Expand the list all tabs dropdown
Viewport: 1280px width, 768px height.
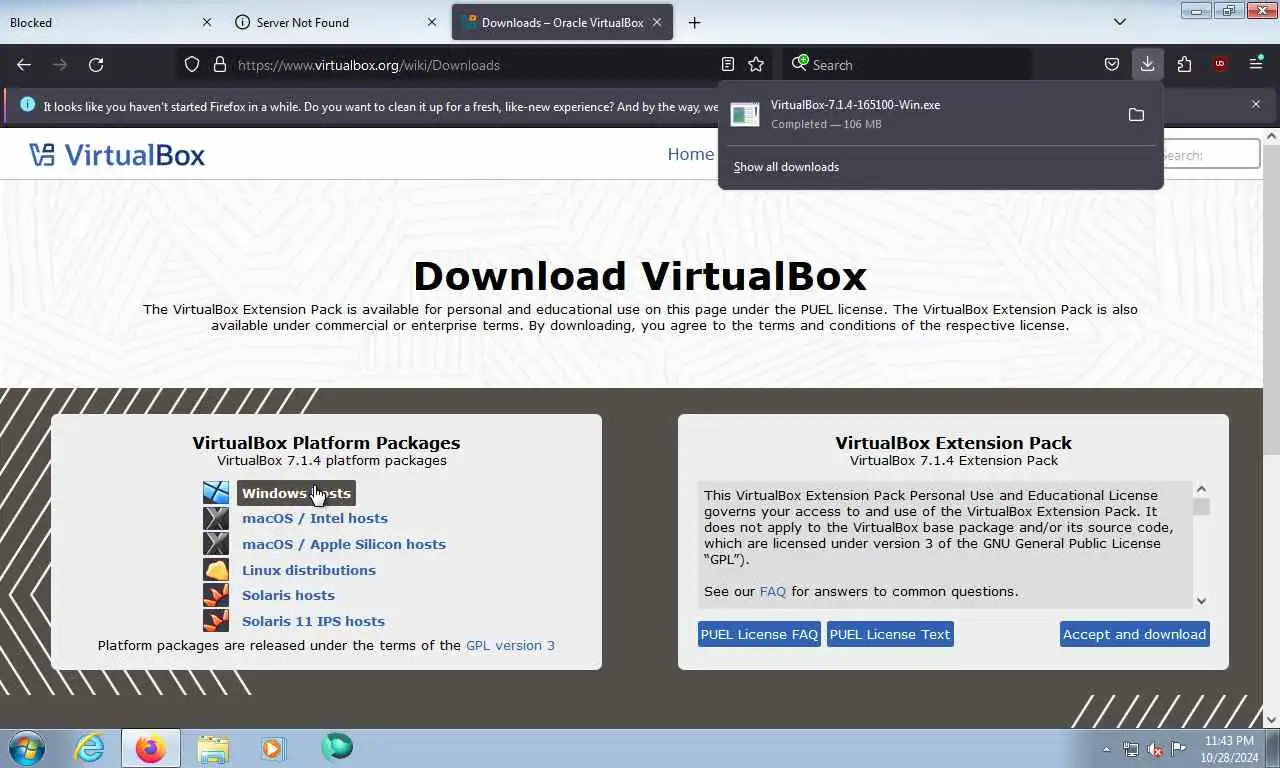coord(1120,22)
